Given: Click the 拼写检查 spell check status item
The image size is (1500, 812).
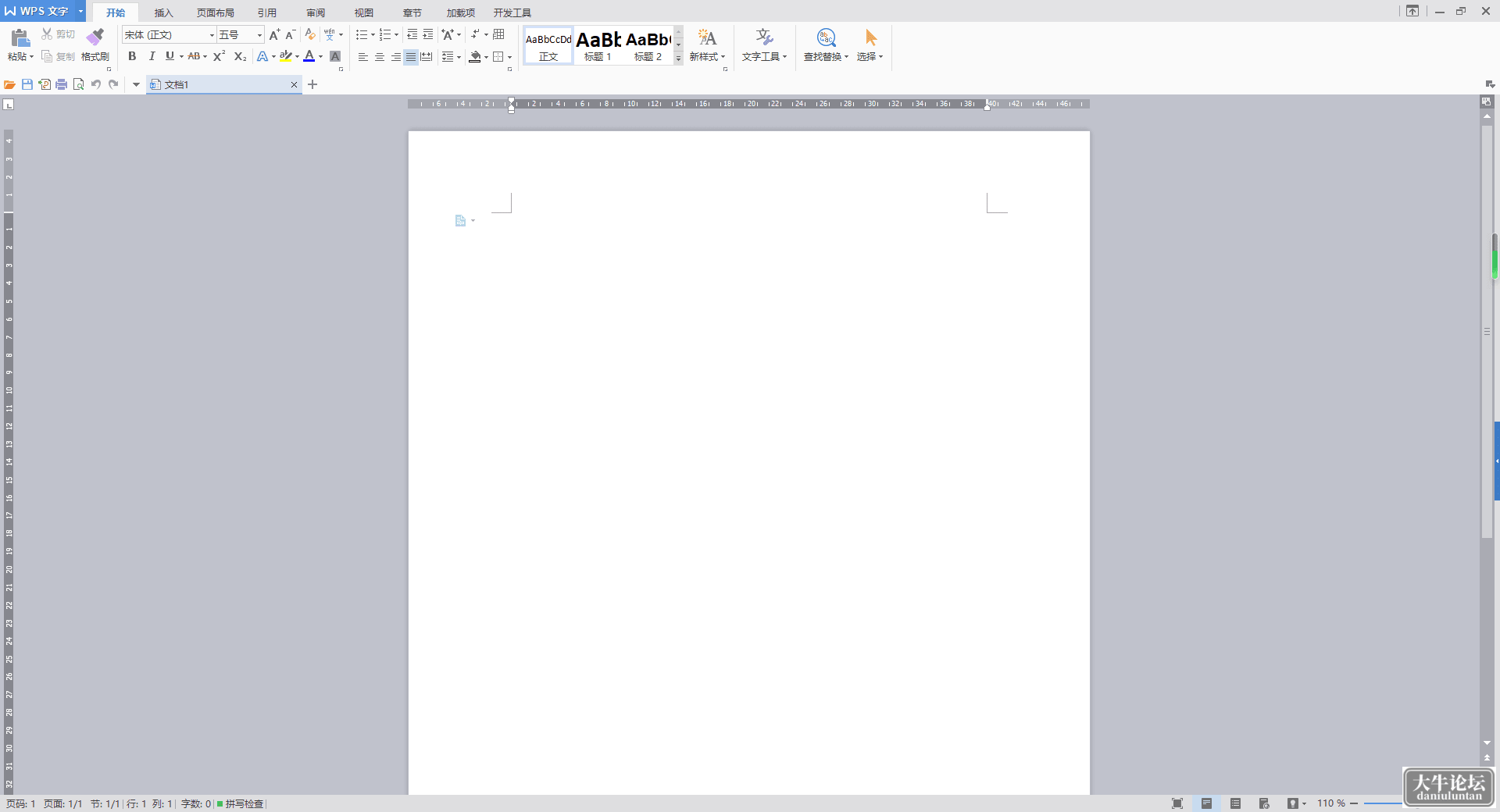Looking at the screenshot, I should coord(241,803).
